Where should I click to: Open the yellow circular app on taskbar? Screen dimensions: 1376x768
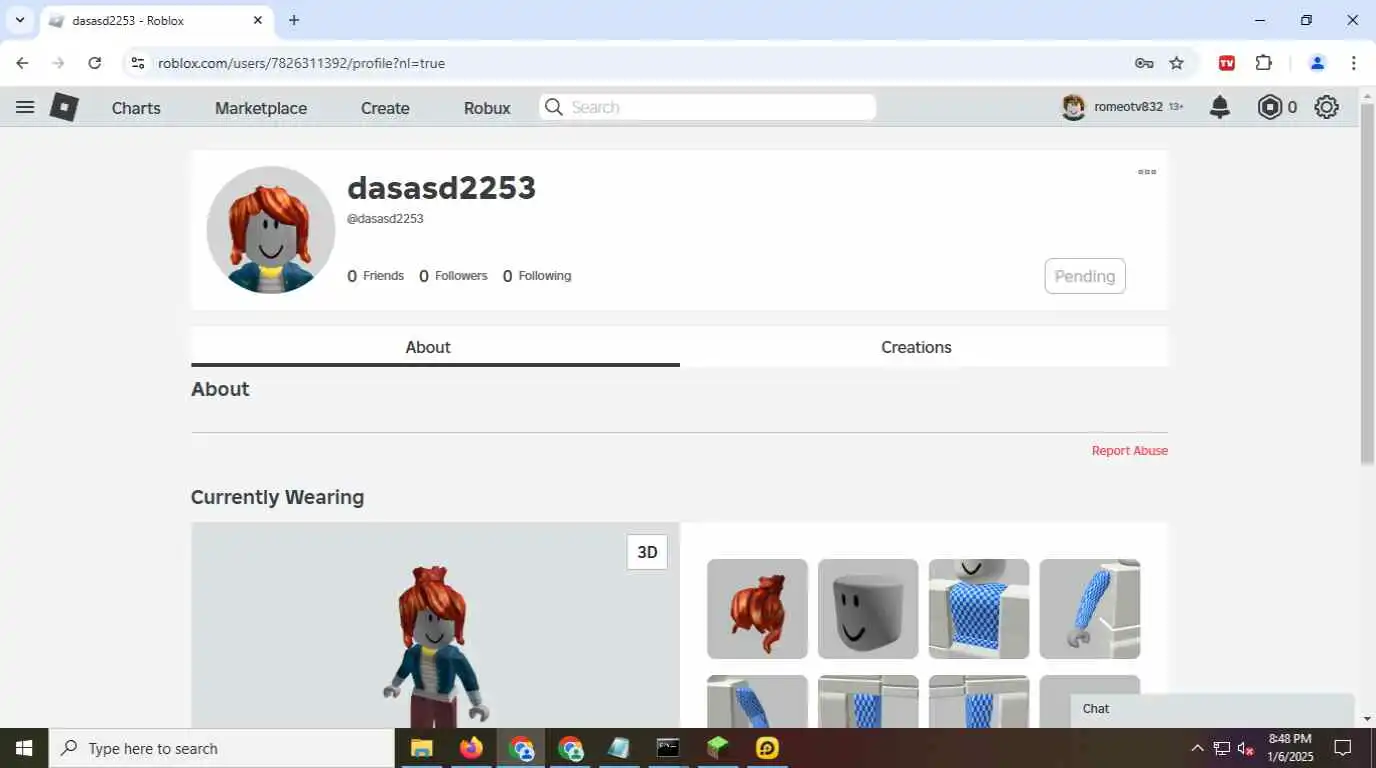pyautogui.click(x=767, y=748)
